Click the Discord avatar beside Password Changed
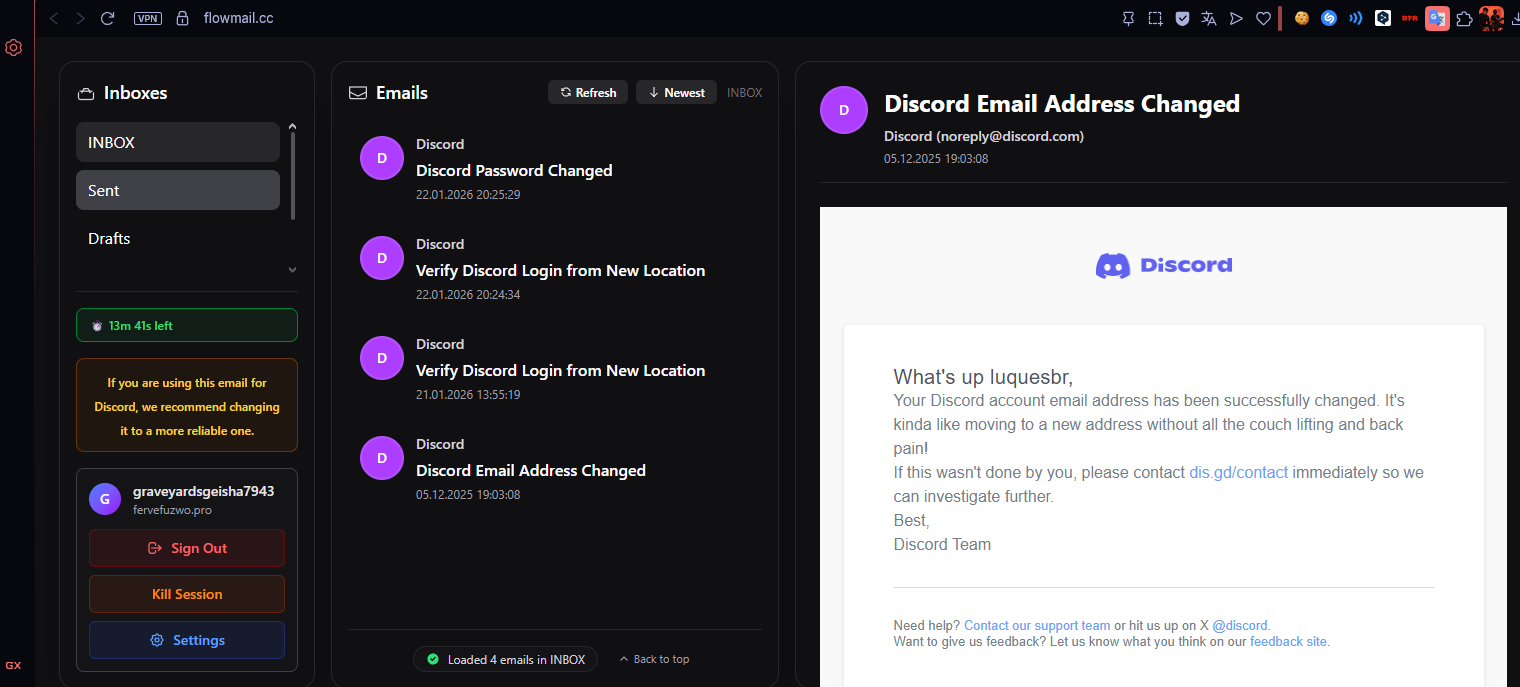 (x=382, y=158)
